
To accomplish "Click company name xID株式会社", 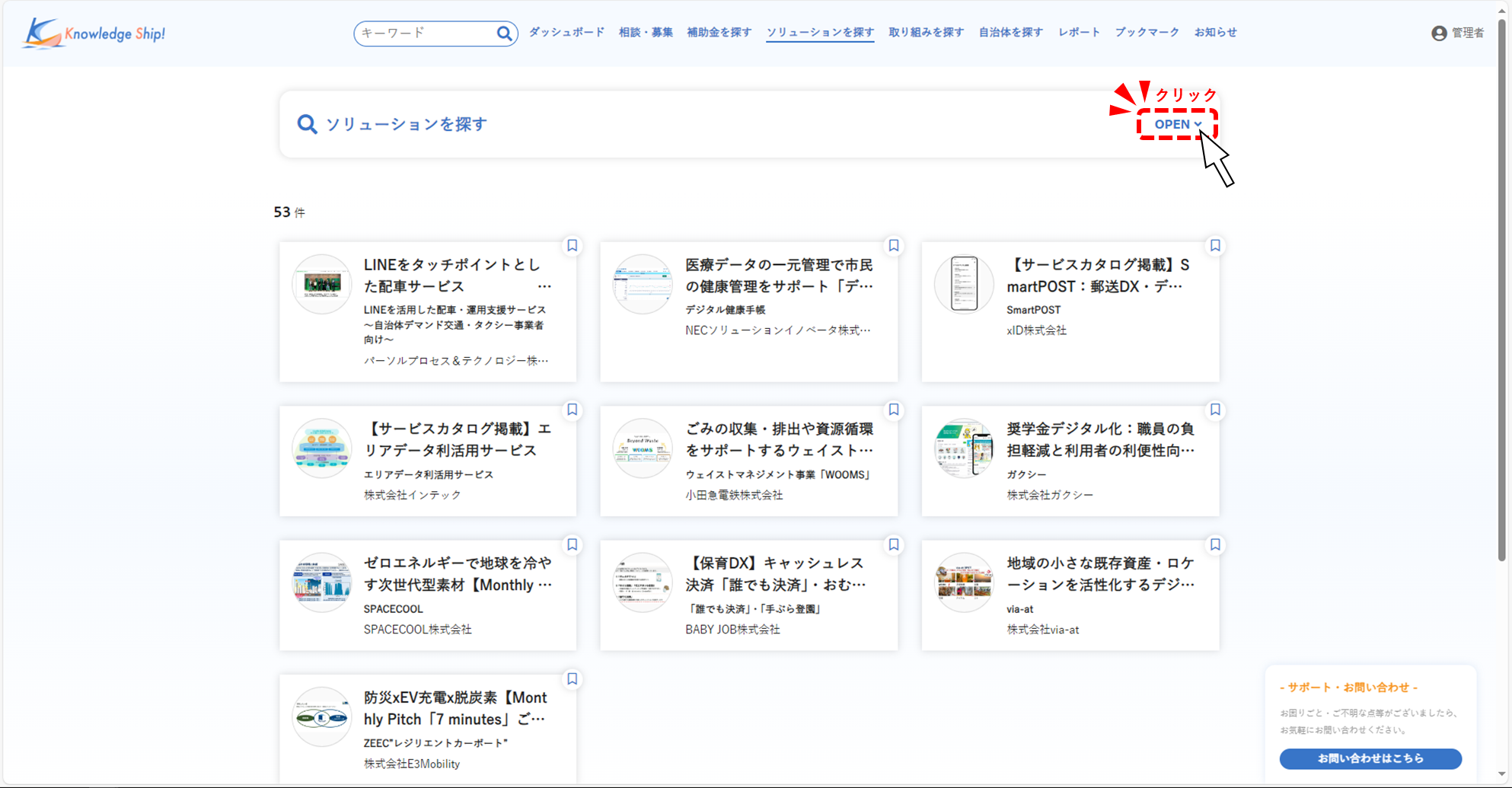I will coord(1036,330).
